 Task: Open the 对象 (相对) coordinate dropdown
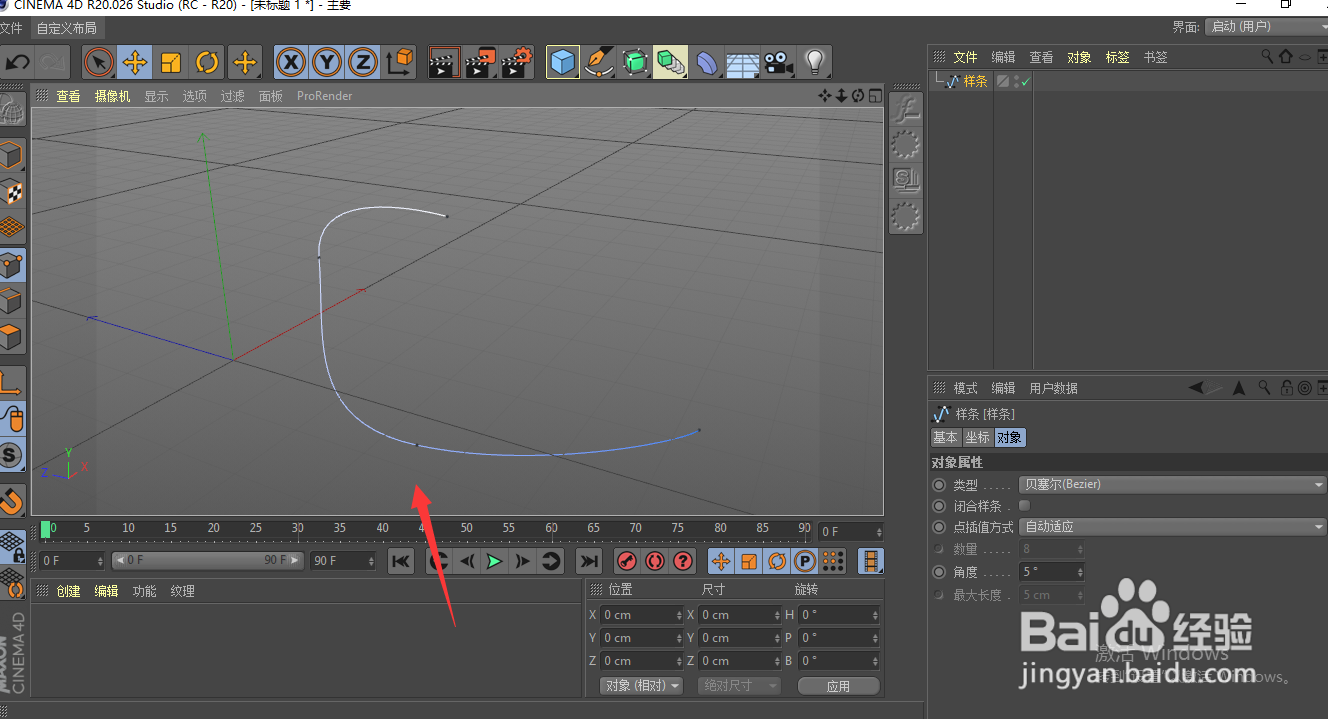click(641, 685)
